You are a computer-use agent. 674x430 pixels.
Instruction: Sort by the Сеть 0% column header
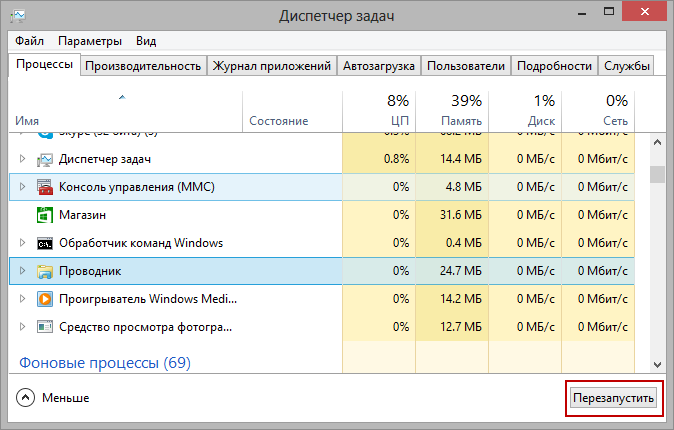[598, 111]
